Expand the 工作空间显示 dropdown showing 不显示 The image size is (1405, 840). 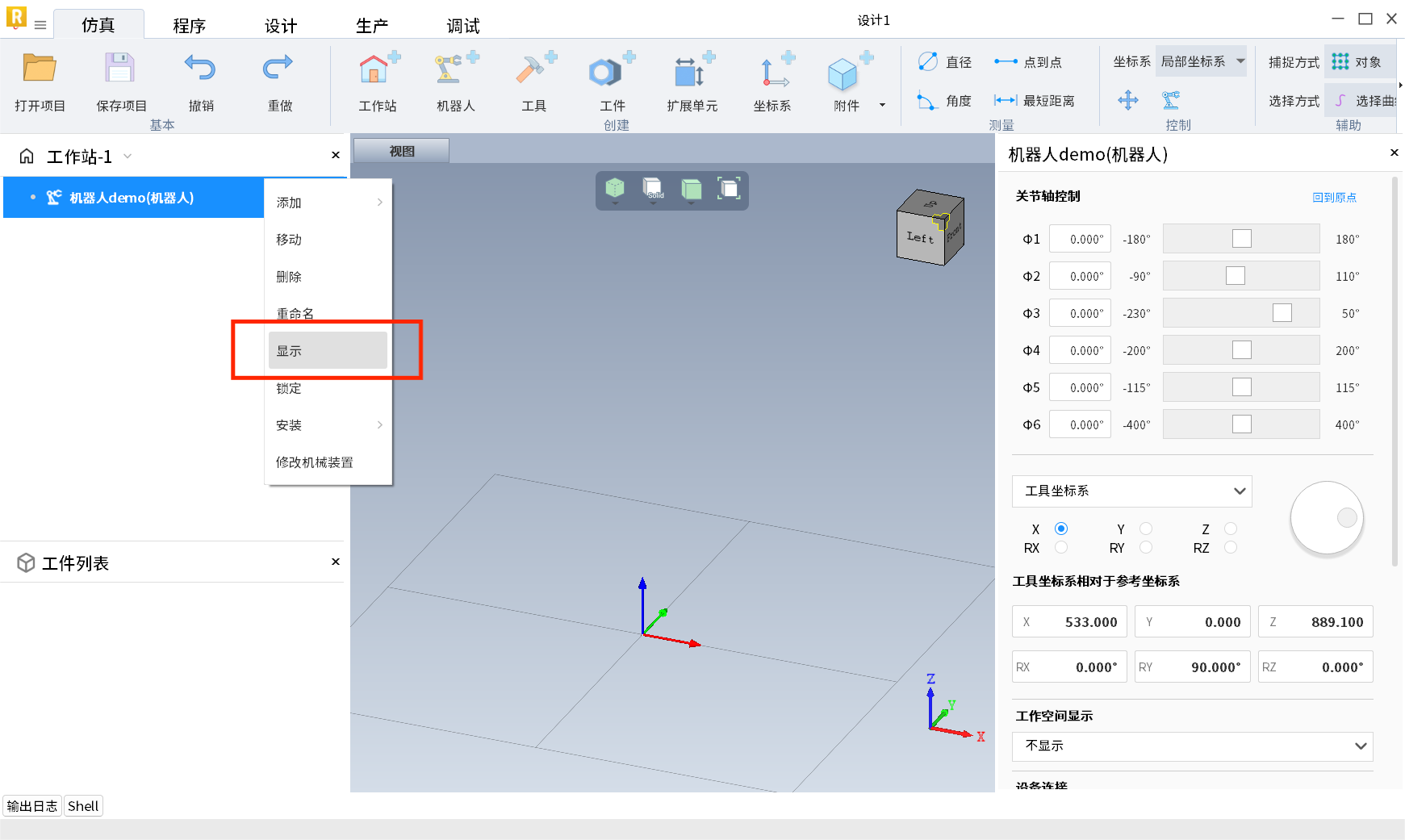[1192, 746]
